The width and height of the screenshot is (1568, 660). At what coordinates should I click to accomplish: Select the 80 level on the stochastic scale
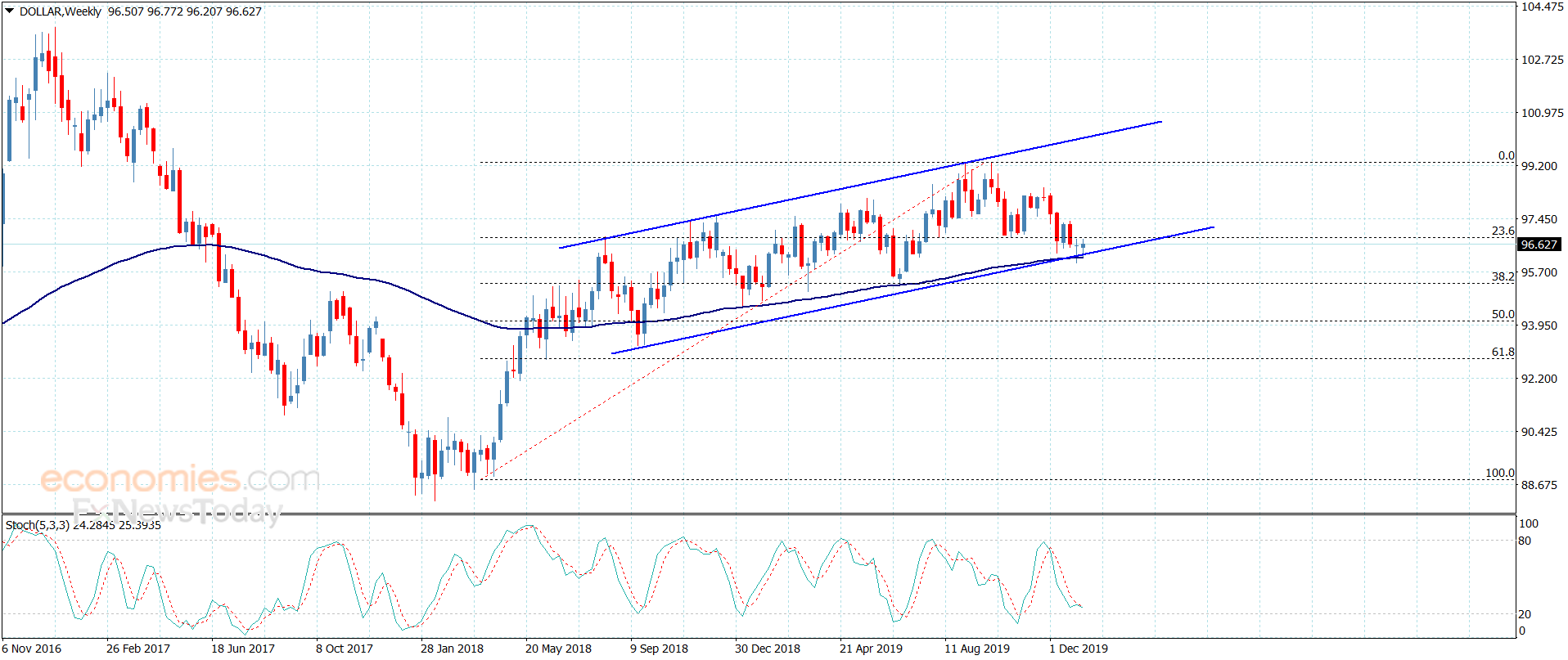[x=1525, y=541]
